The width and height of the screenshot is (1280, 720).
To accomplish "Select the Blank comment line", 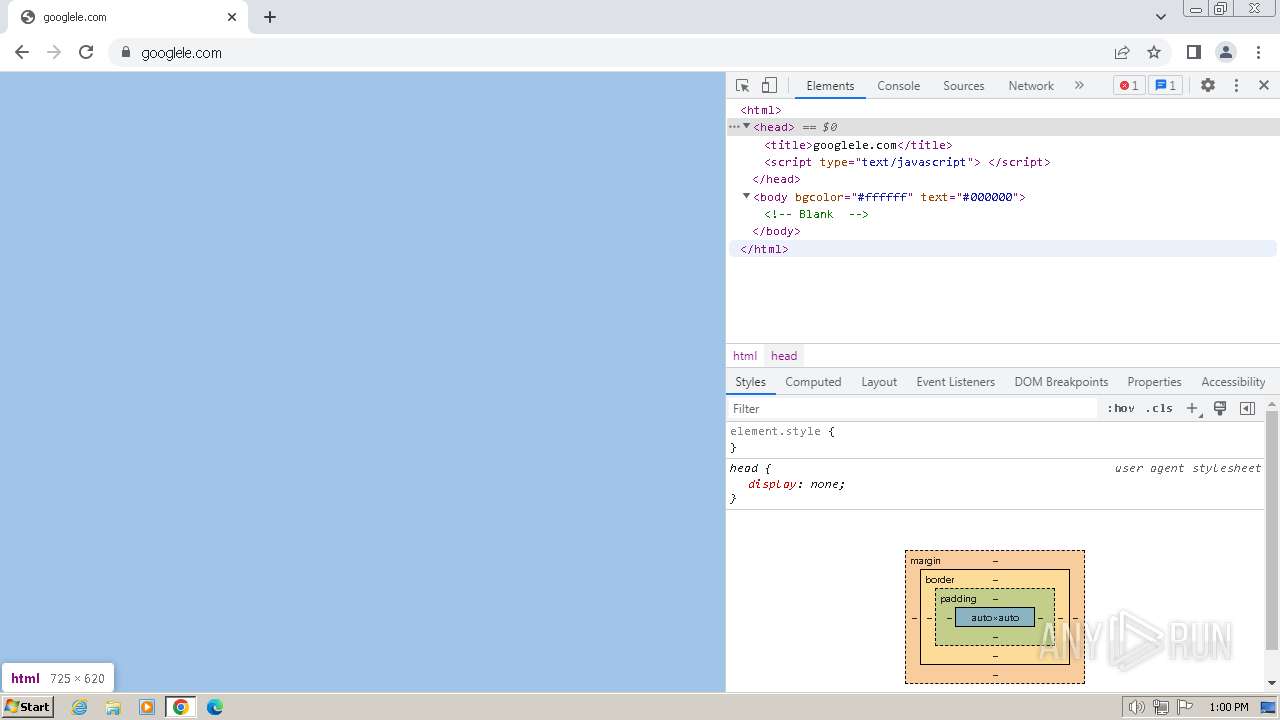I will [x=816, y=214].
